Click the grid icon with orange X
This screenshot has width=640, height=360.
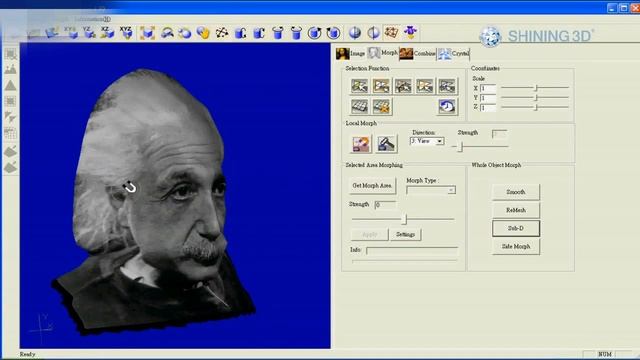(x=381, y=107)
